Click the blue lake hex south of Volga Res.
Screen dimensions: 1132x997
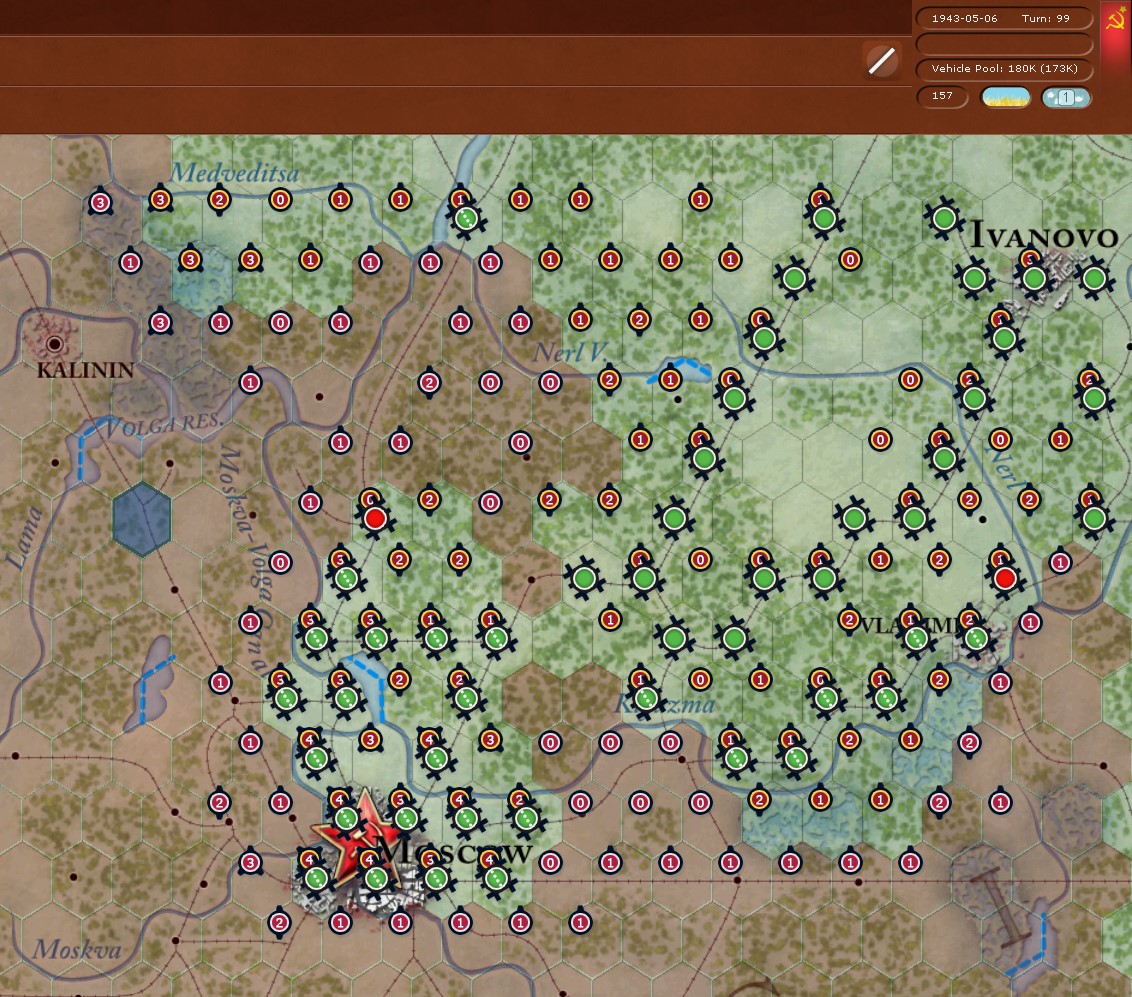(142, 519)
